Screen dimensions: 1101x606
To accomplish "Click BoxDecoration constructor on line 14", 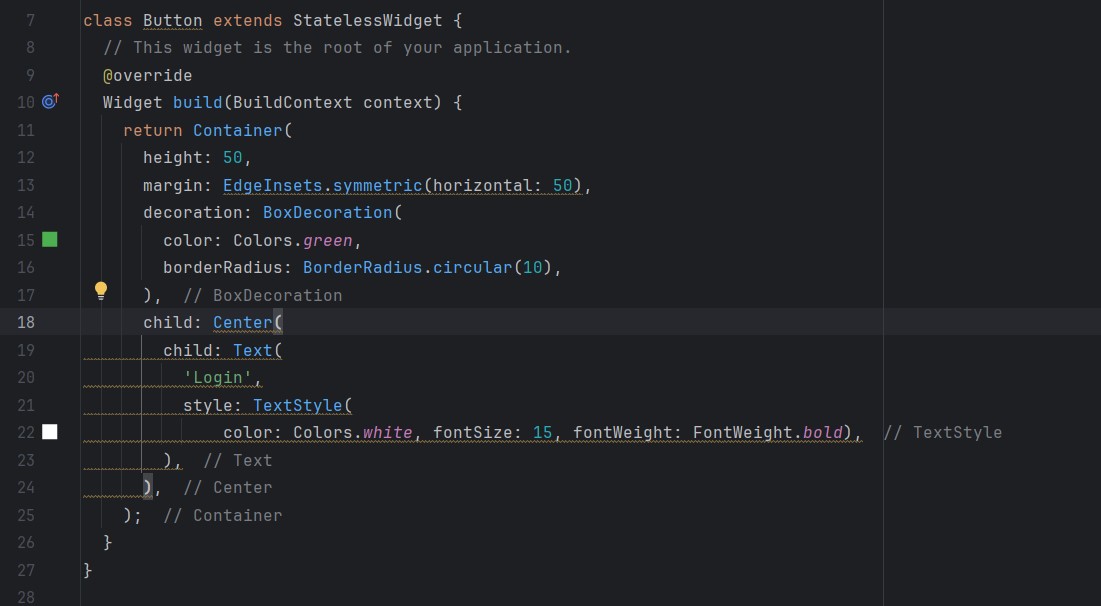I will click(x=328, y=213).
